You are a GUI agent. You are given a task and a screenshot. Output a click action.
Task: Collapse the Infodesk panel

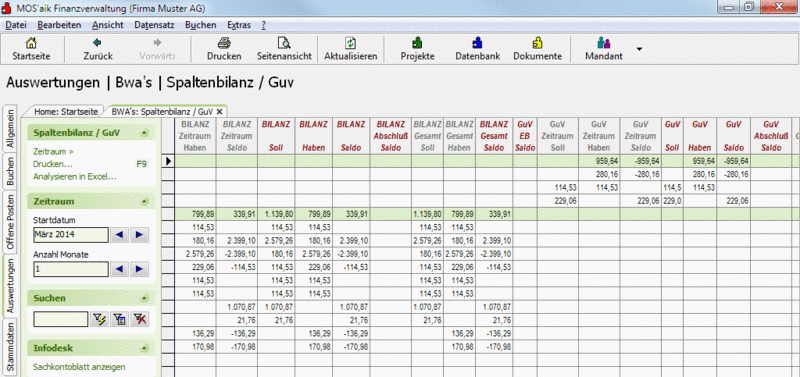(145, 348)
